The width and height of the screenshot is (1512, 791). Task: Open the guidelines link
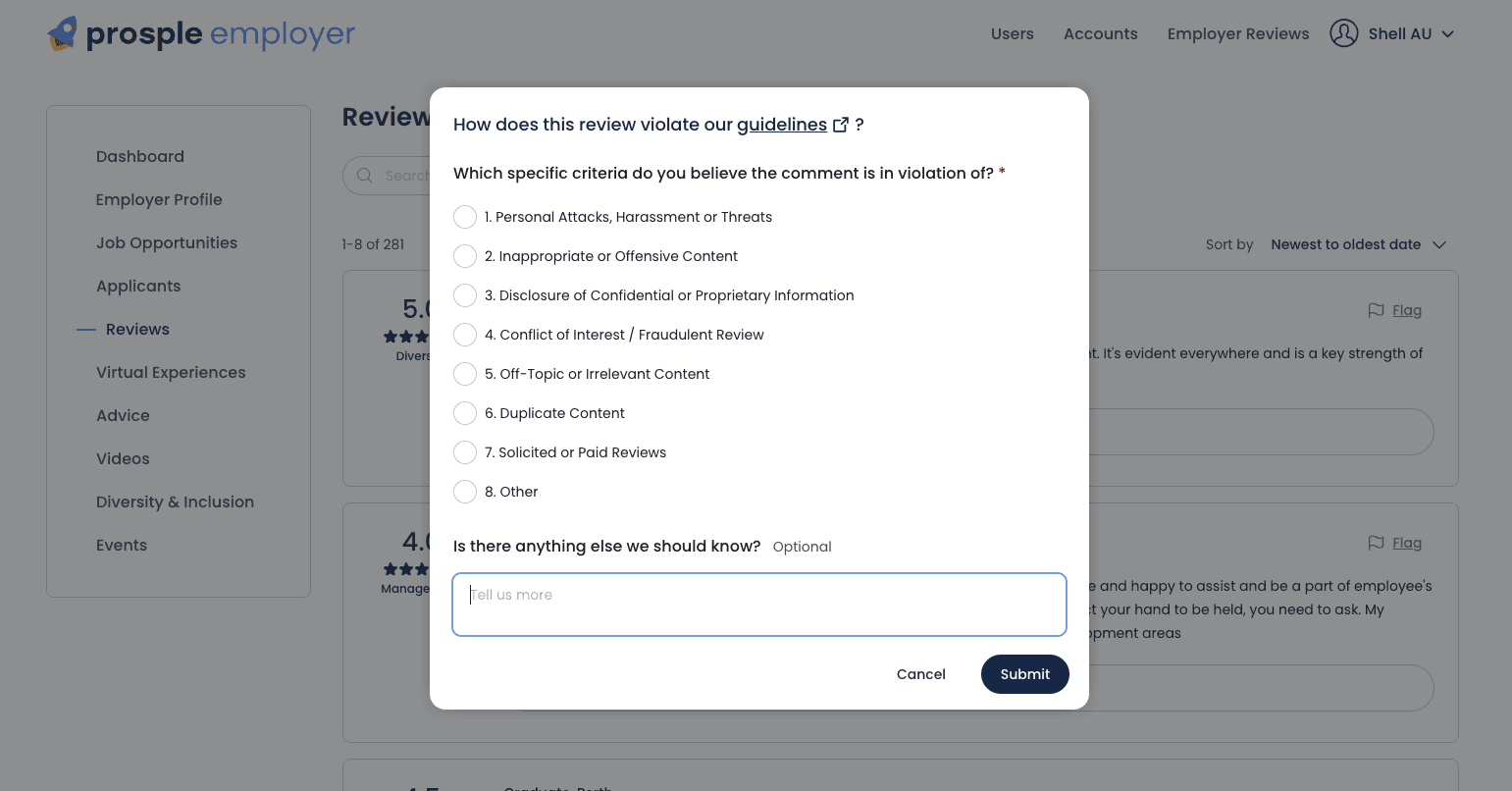782,125
